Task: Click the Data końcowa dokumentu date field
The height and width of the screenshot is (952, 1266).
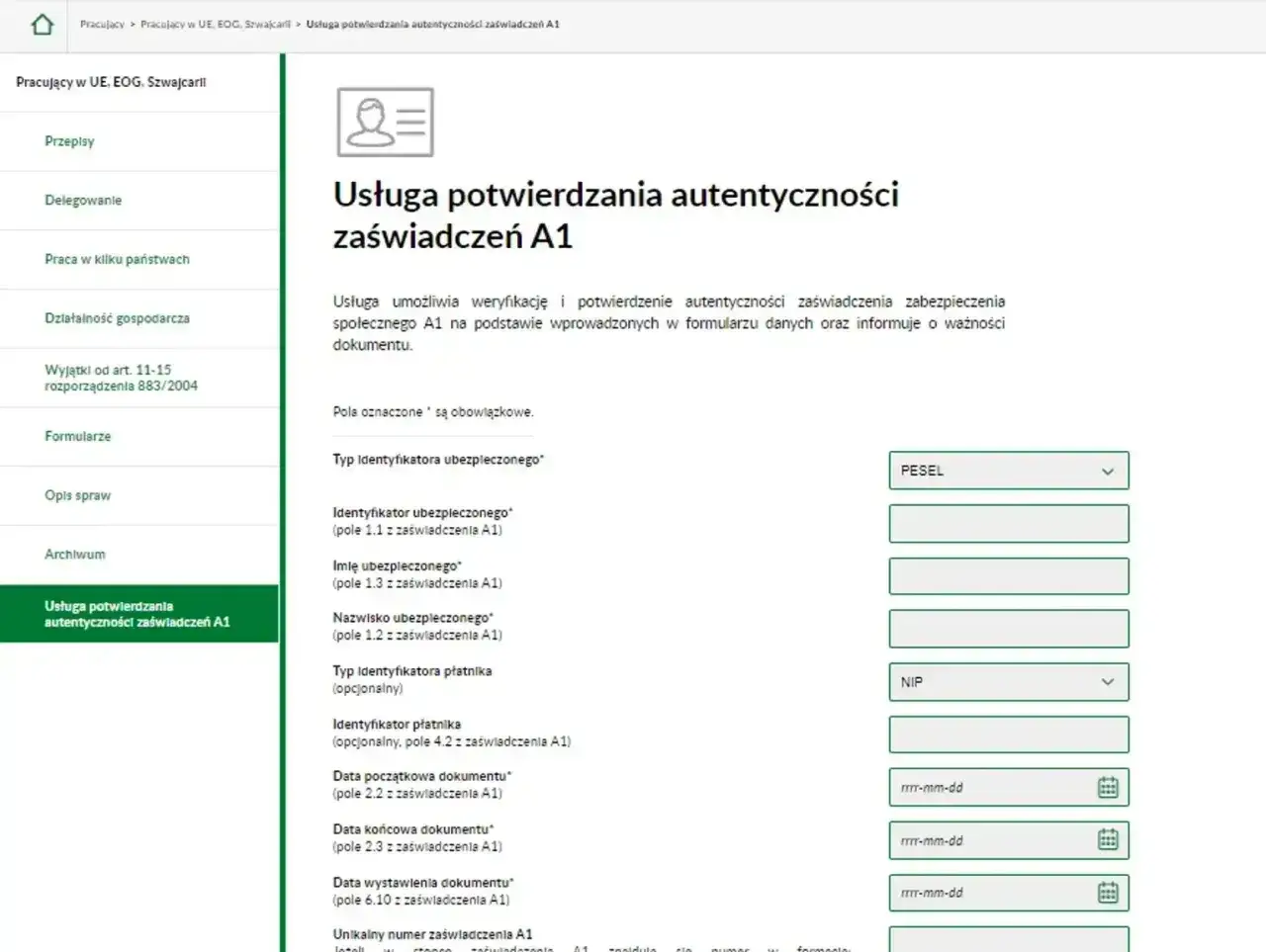Action: click(1009, 840)
